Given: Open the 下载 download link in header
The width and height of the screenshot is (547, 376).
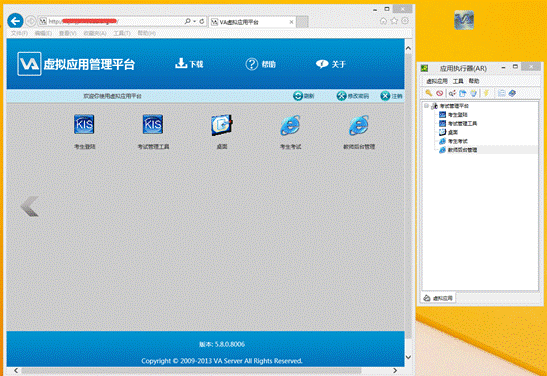Looking at the screenshot, I should (x=189, y=64).
